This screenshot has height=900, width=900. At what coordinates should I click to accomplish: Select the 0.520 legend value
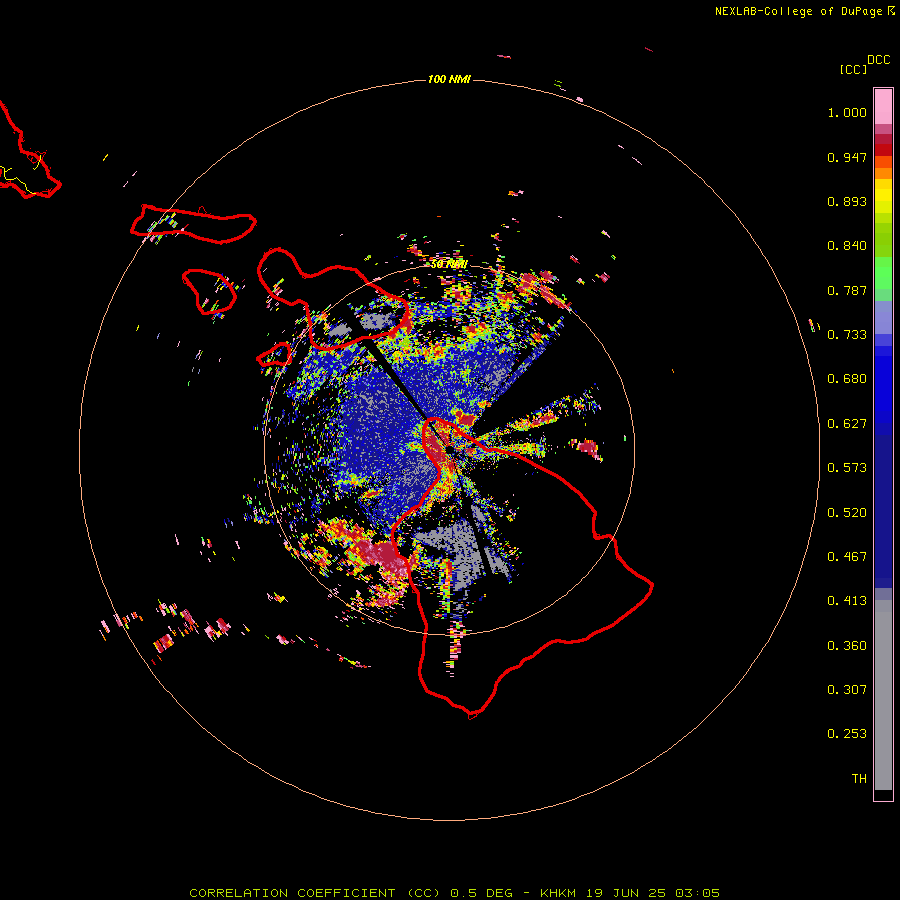847,513
